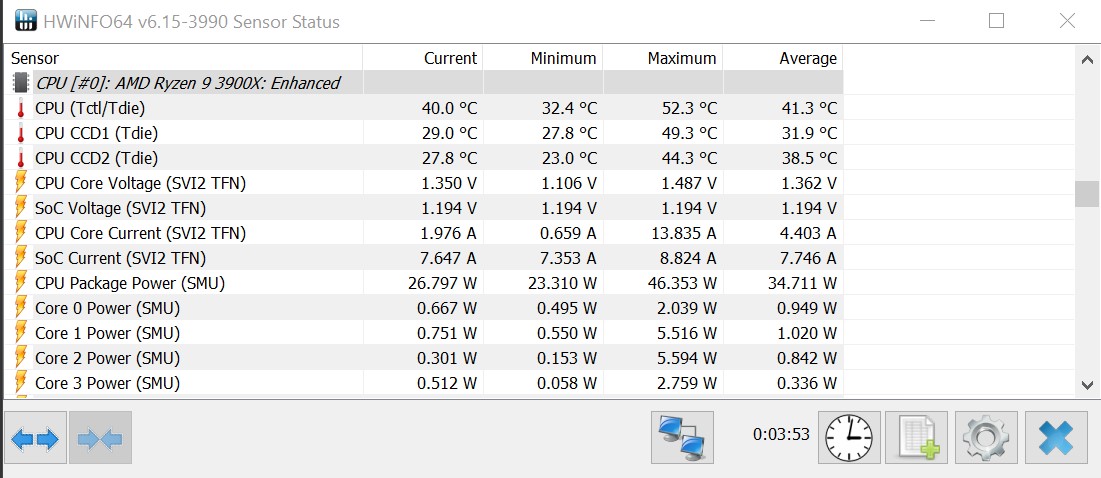The width and height of the screenshot is (1101, 478).
Task: Close the window using the title bar X
Action: point(1067,21)
